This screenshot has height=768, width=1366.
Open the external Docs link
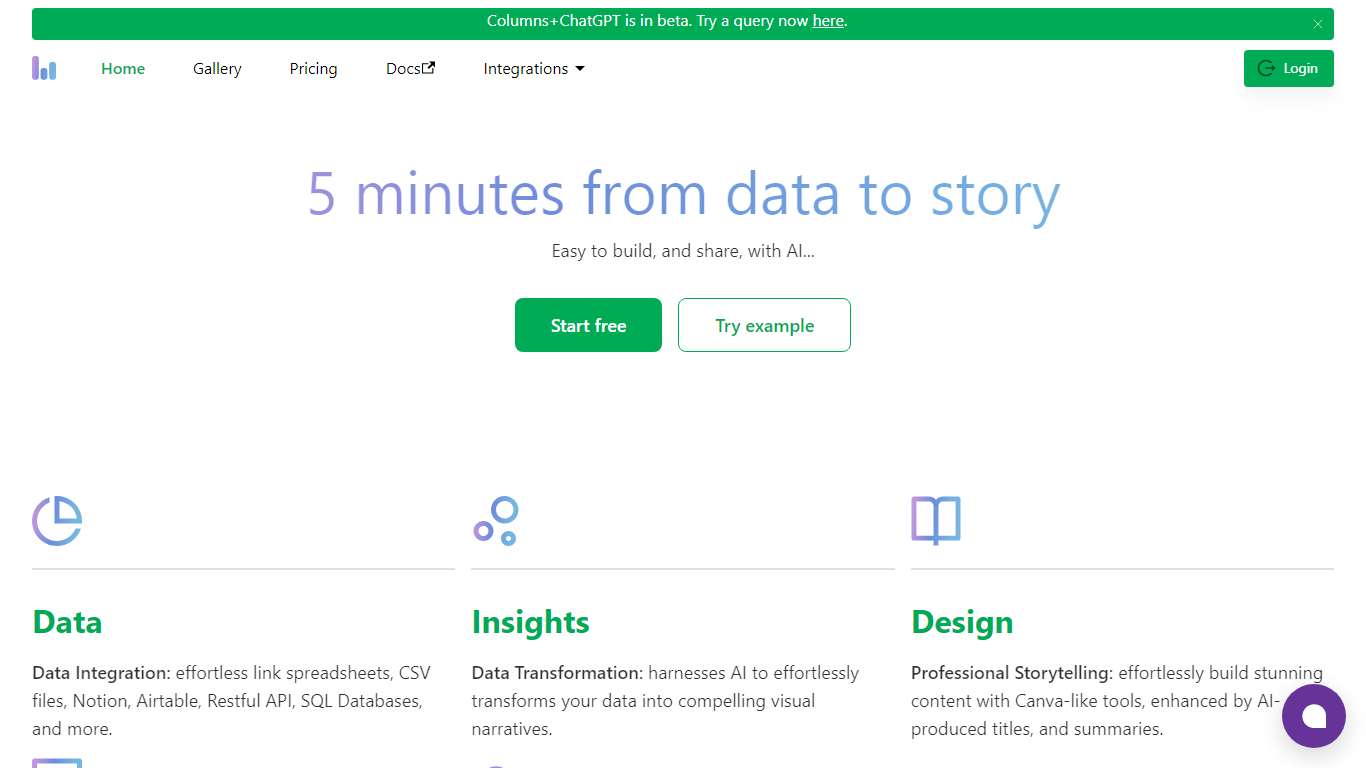pos(410,69)
